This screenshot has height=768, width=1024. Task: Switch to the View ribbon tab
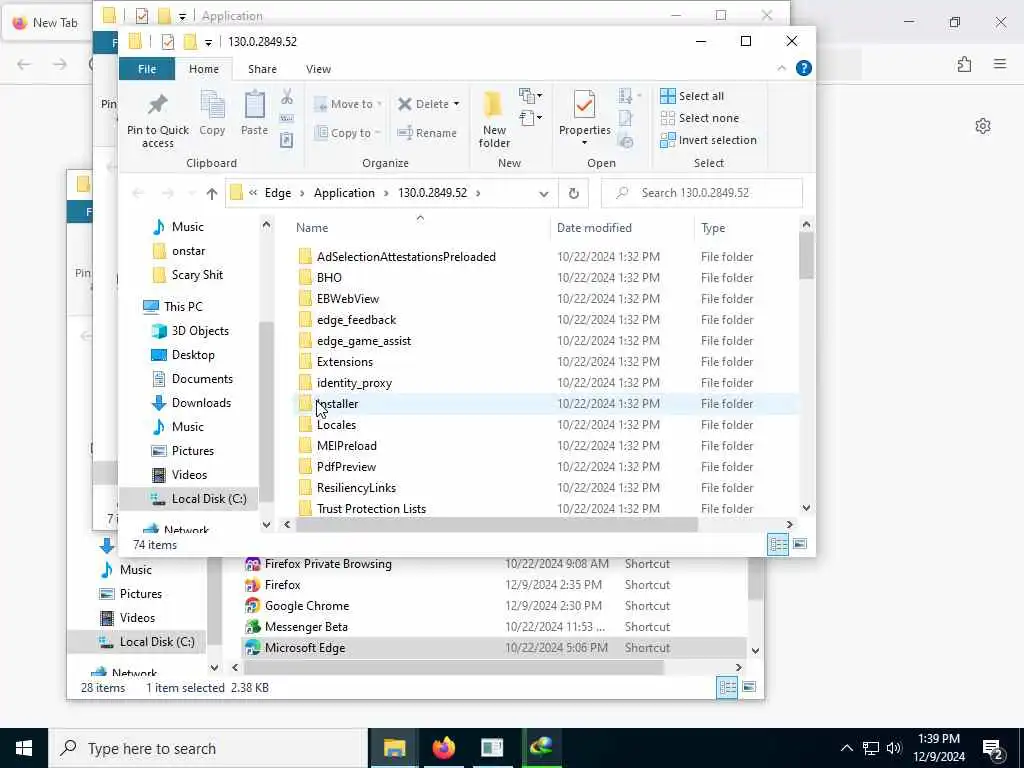pyautogui.click(x=318, y=69)
